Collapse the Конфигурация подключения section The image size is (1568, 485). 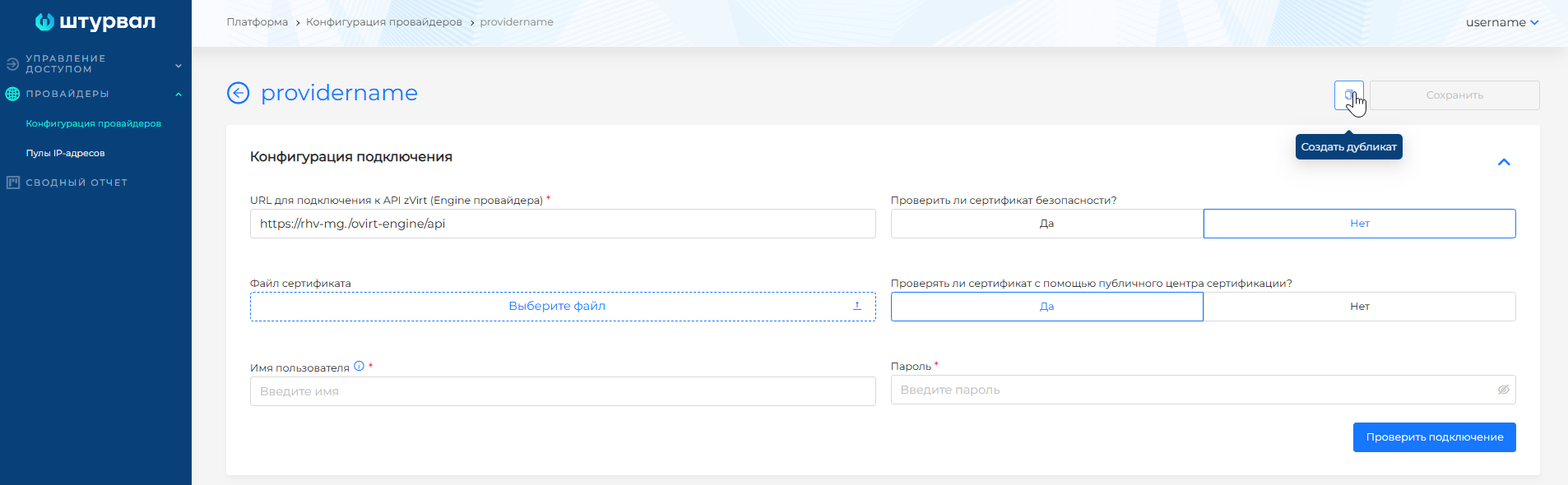tap(1504, 162)
